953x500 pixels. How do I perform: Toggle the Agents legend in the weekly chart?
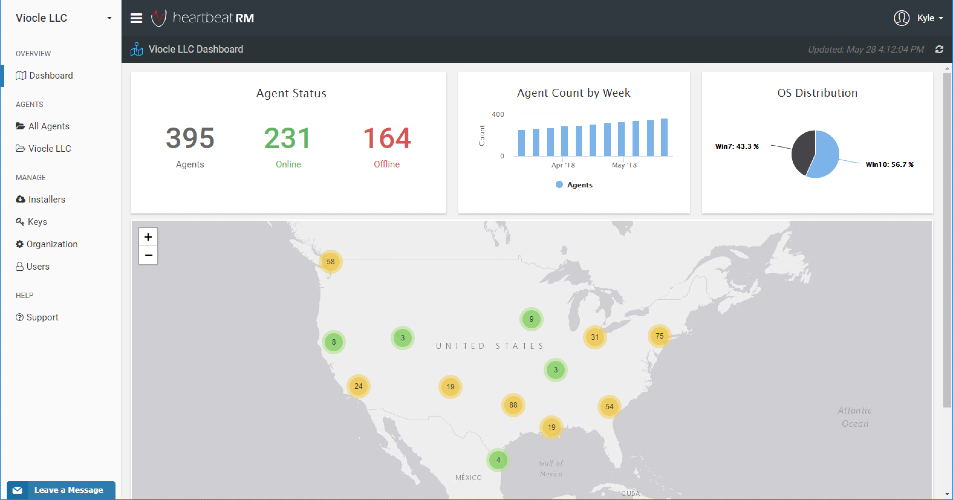click(574, 185)
